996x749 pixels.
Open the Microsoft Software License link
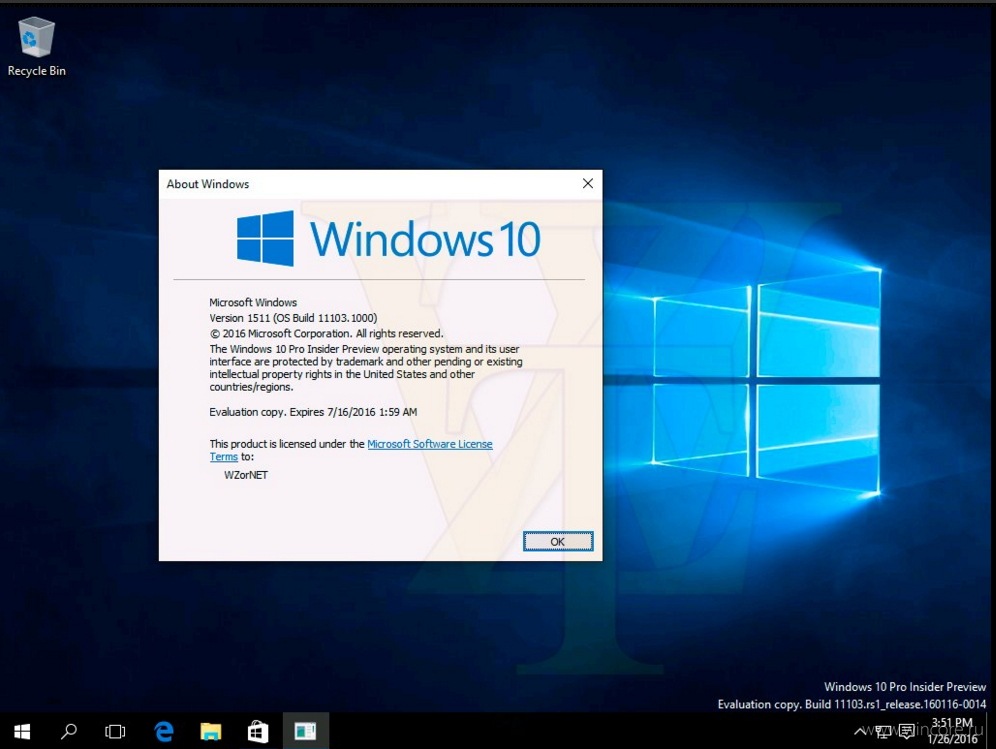point(429,444)
